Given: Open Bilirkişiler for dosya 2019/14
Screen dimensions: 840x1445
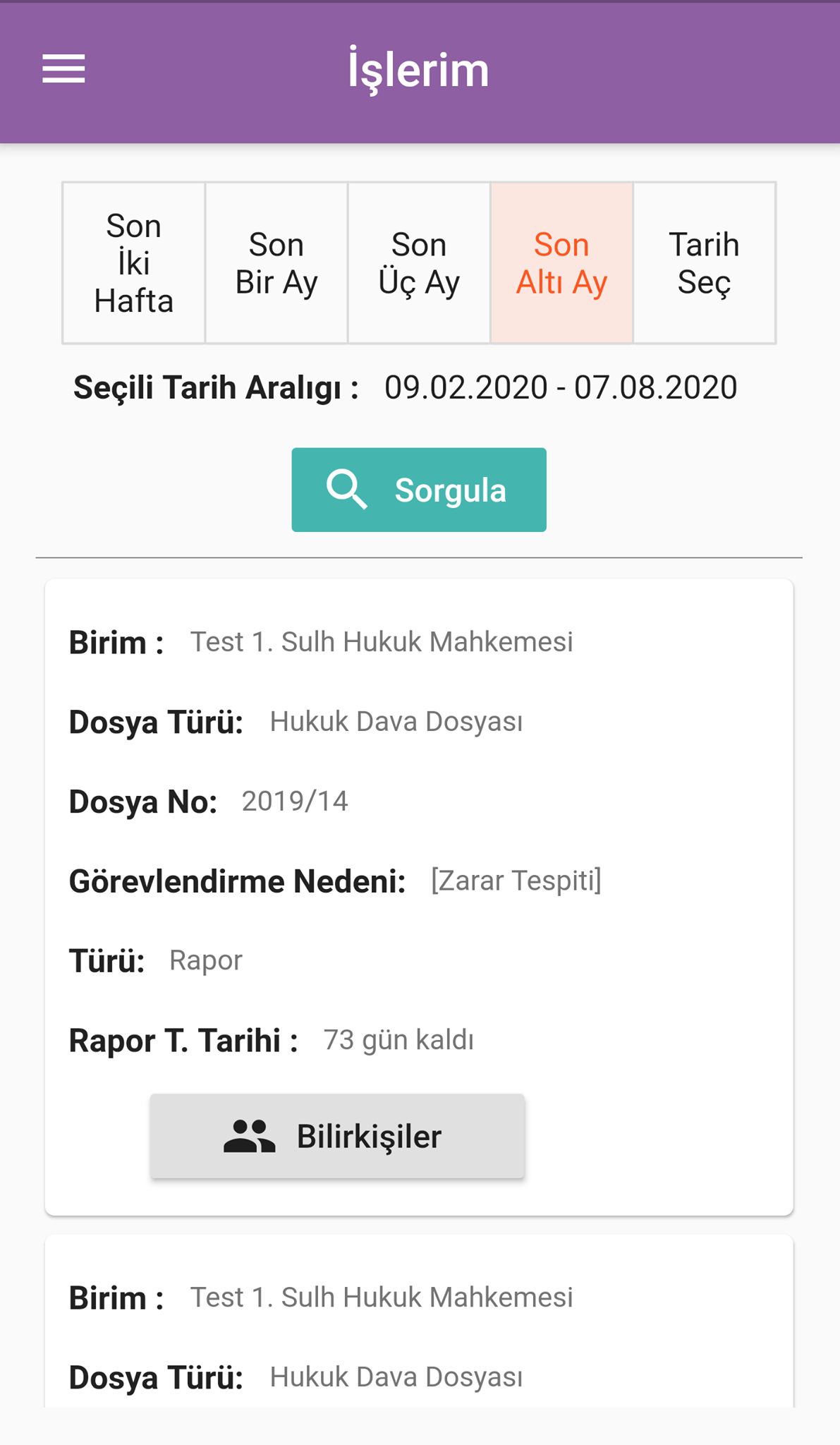Looking at the screenshot, I should click(337, 1136).
